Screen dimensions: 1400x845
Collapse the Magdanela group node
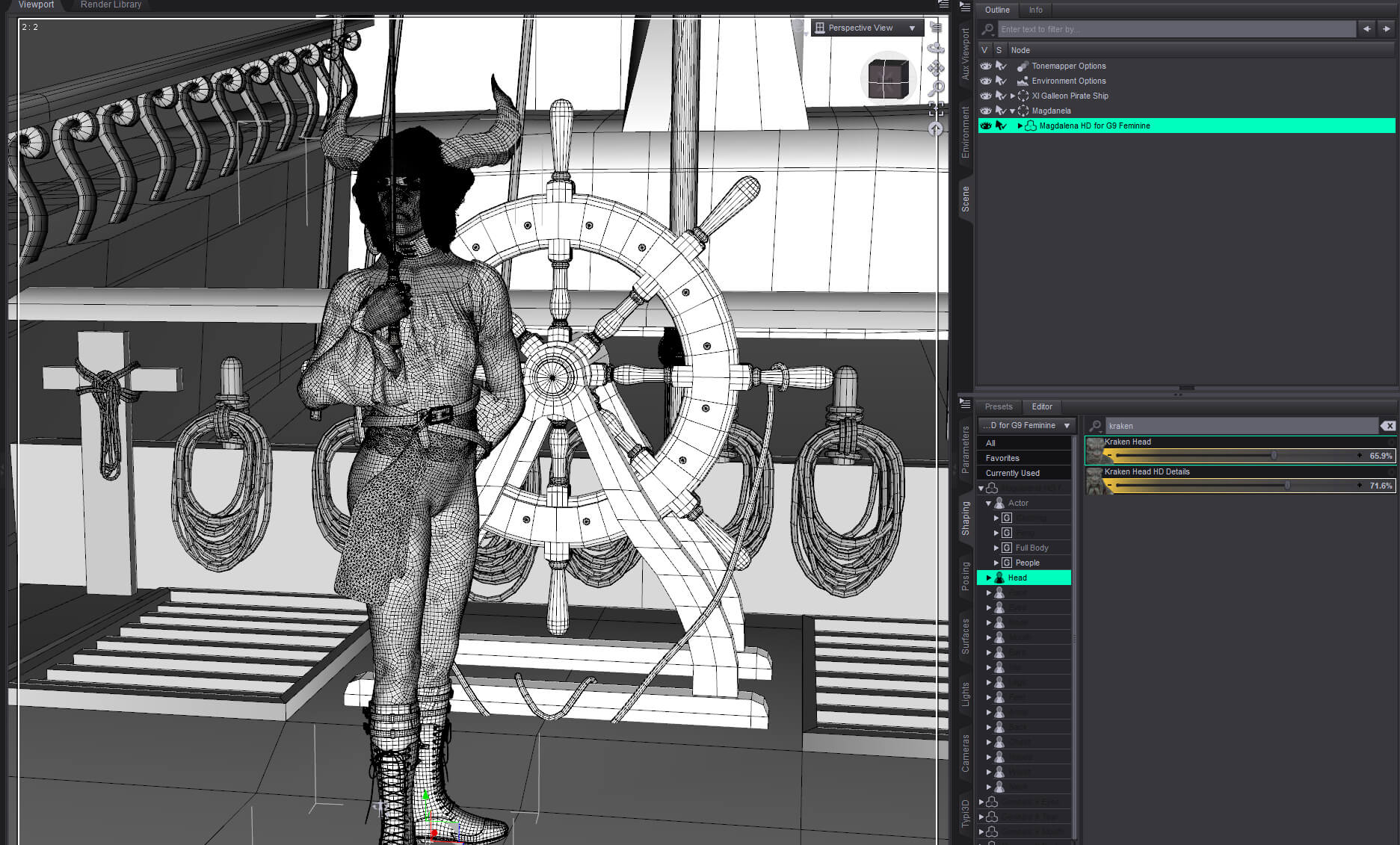pos(1013,111)
